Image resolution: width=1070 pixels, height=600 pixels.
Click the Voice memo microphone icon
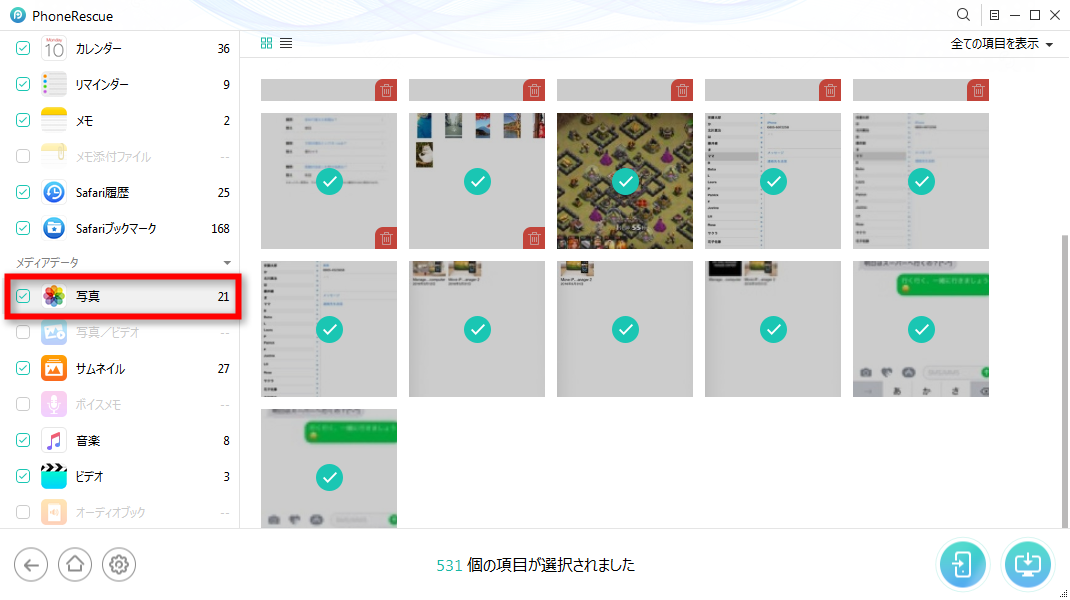tap(54, 404)
